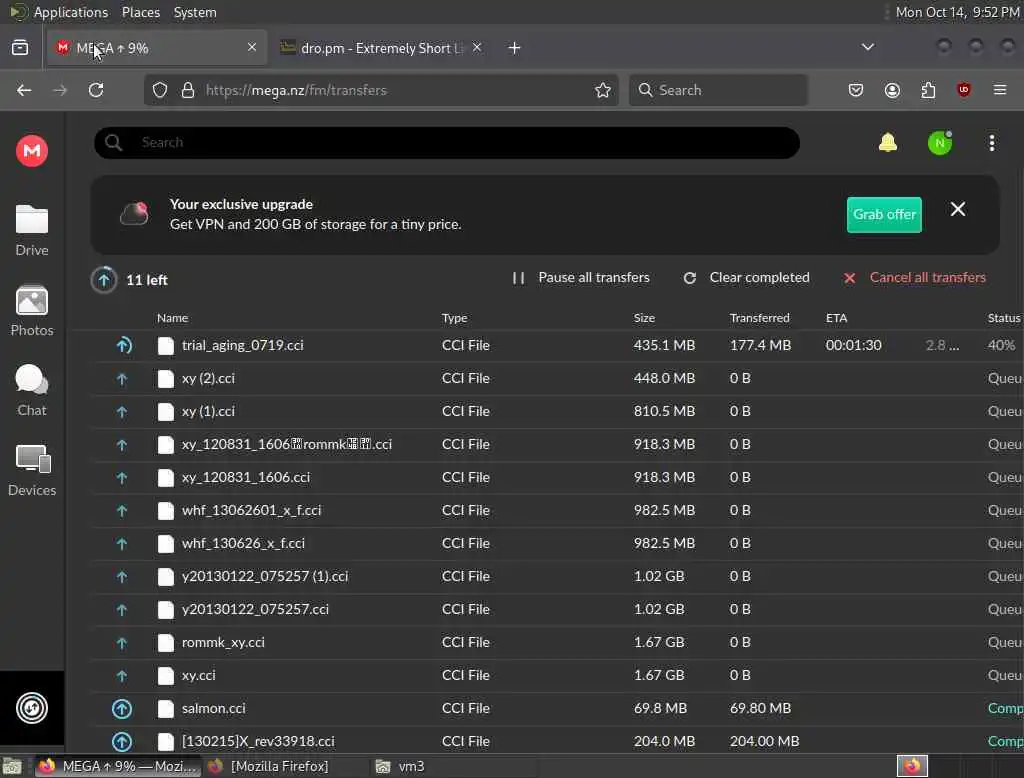
Task: Open the green N account avatar
Action: [x=940, y=143]
